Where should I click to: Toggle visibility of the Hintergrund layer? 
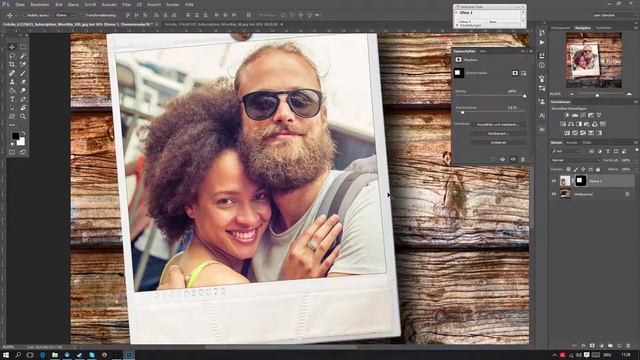coord(554,194)
